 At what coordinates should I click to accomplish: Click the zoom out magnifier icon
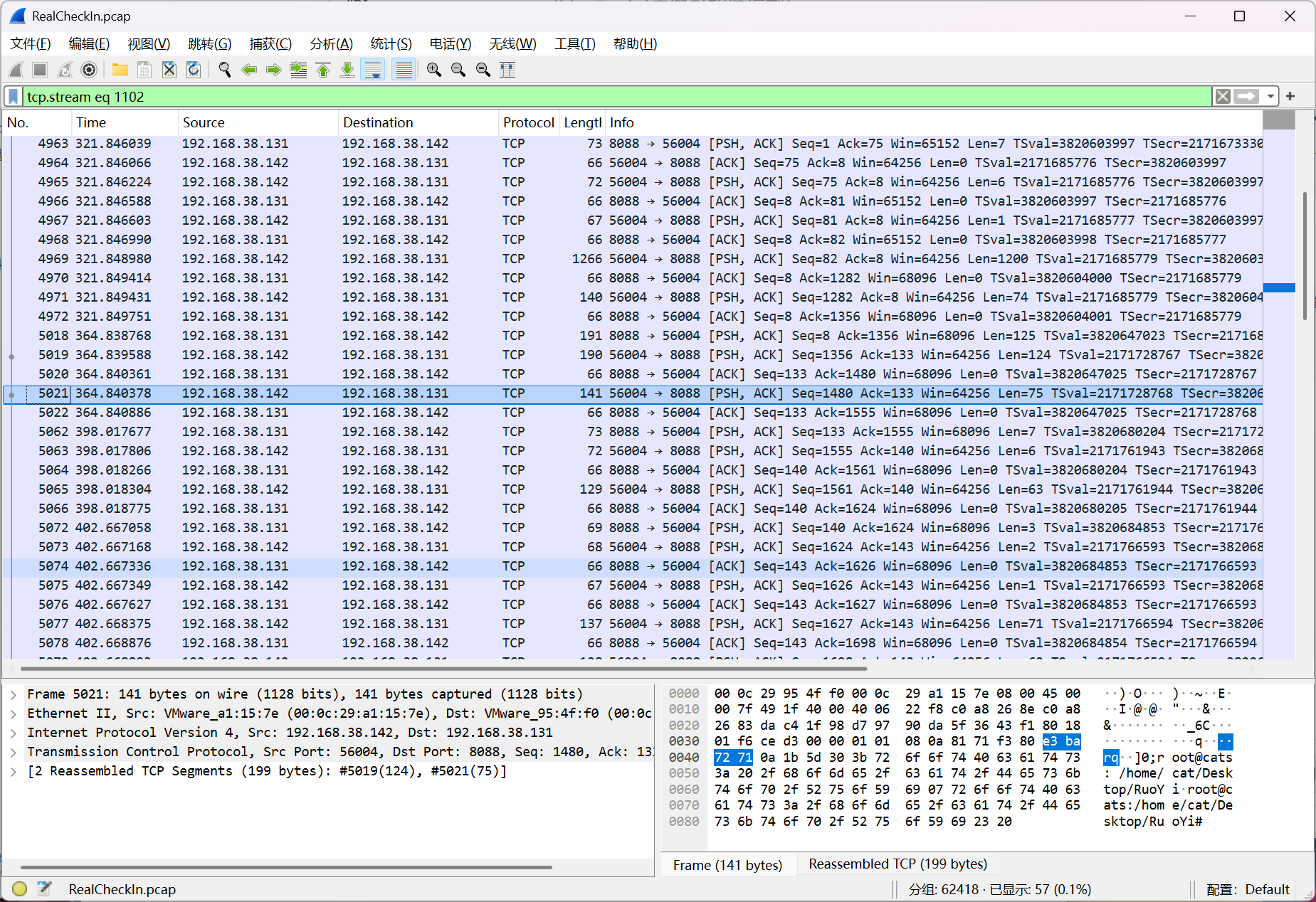tap(458, 70)
